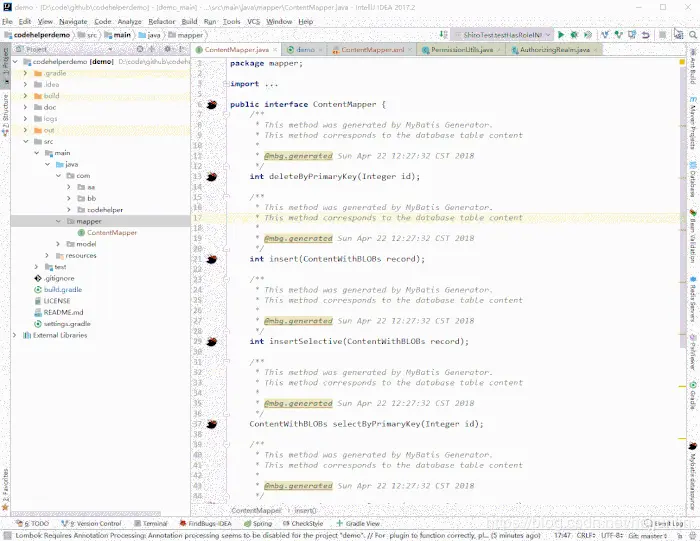Toggle the Favorites tool window stripe button
Screen dimensions: 700x541
click(5, 489)
